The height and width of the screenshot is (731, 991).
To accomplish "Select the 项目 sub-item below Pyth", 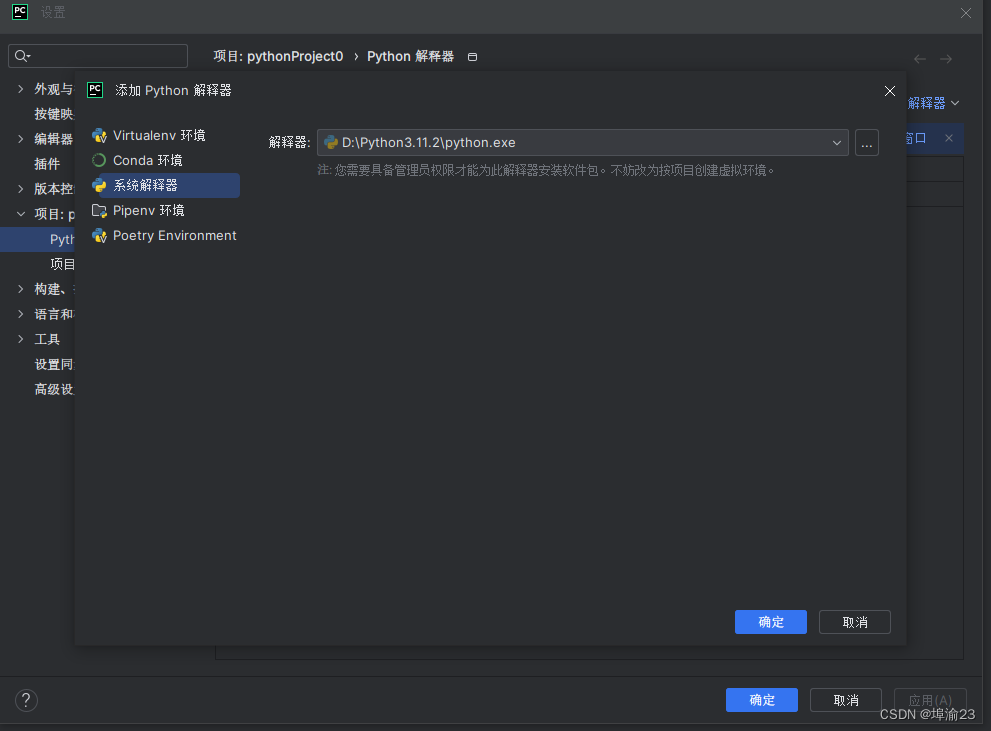I will point(62,264).
